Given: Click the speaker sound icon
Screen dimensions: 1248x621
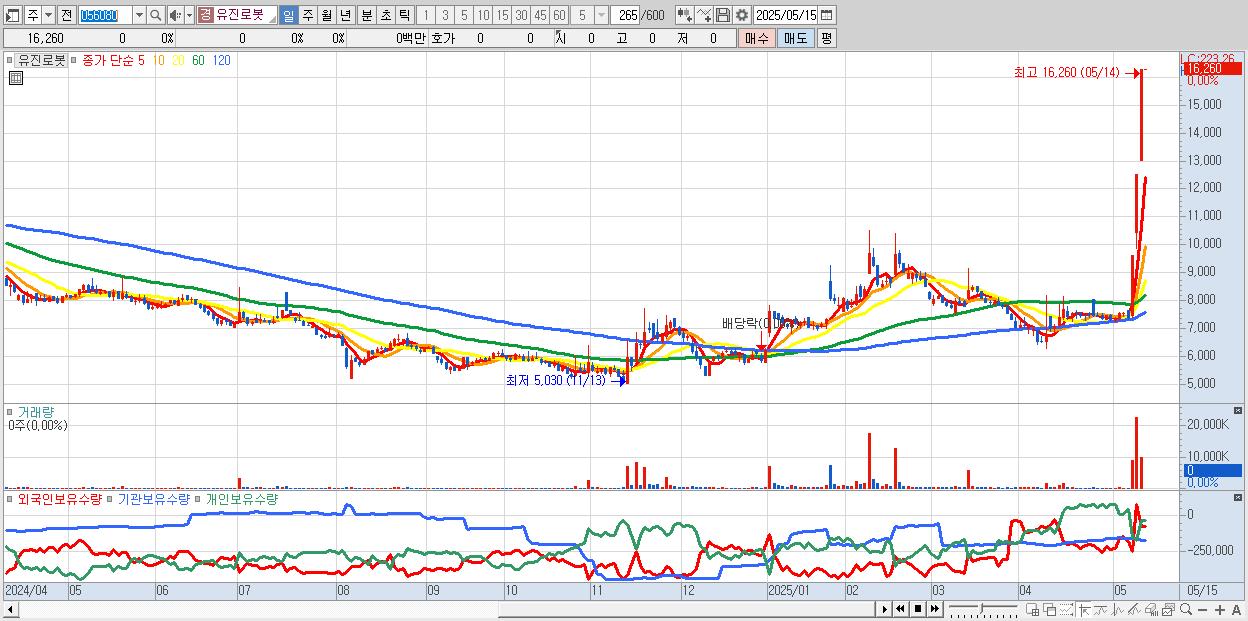Looking at the screenshot, I should (x=176, y=15).
